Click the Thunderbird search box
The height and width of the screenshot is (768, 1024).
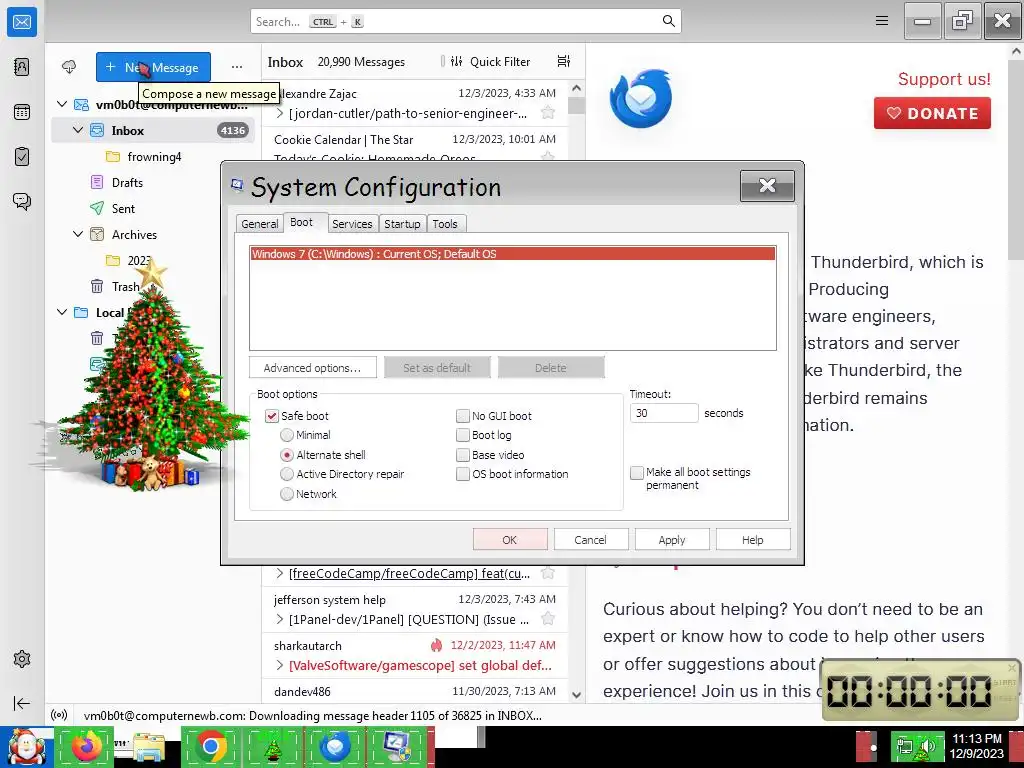466,22
